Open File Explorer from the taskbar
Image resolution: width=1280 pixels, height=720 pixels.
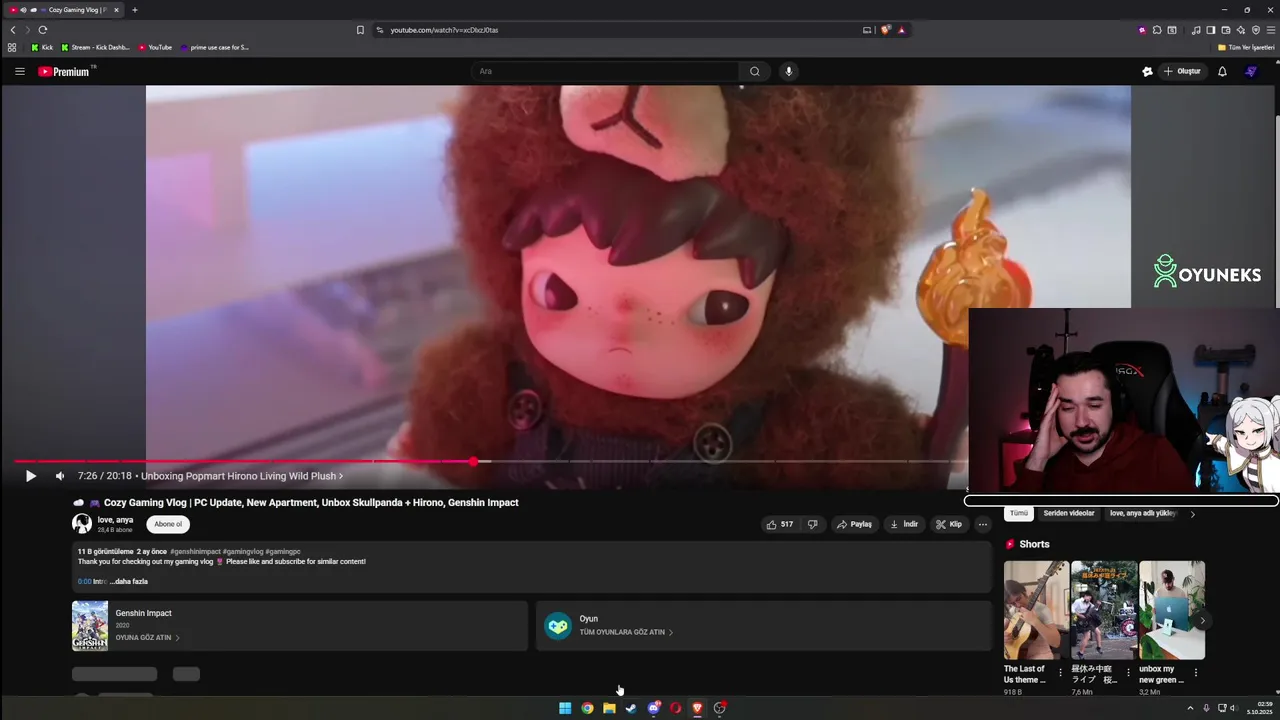coord(609,708)
